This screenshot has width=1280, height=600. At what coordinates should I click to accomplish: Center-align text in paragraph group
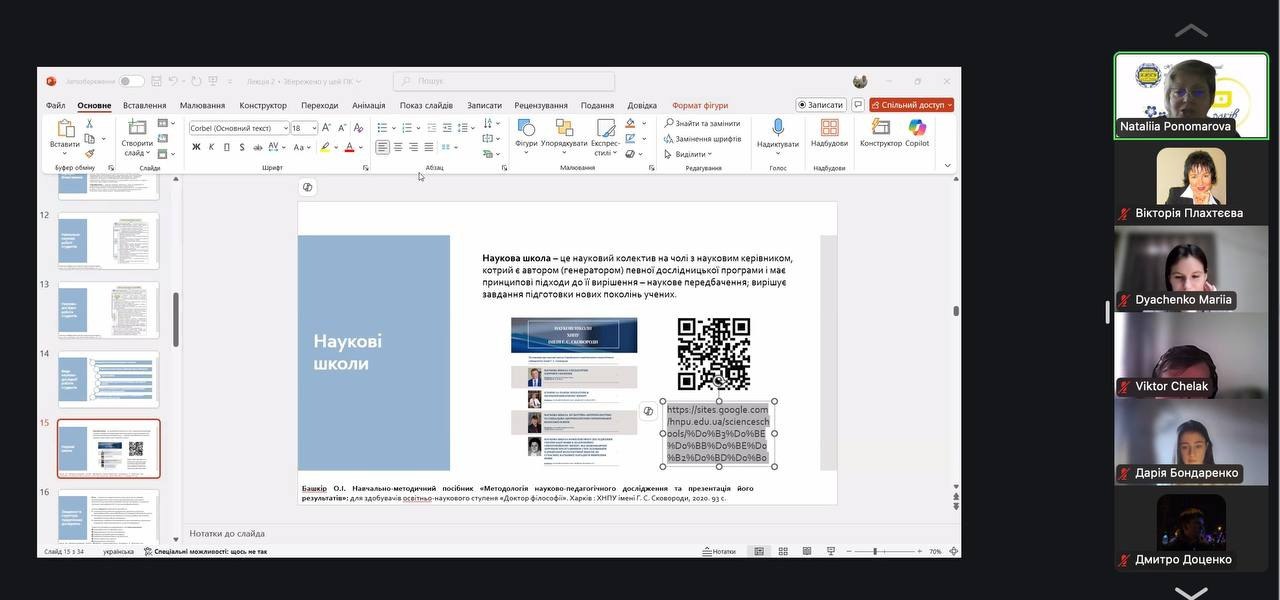[x=398, y=147]
